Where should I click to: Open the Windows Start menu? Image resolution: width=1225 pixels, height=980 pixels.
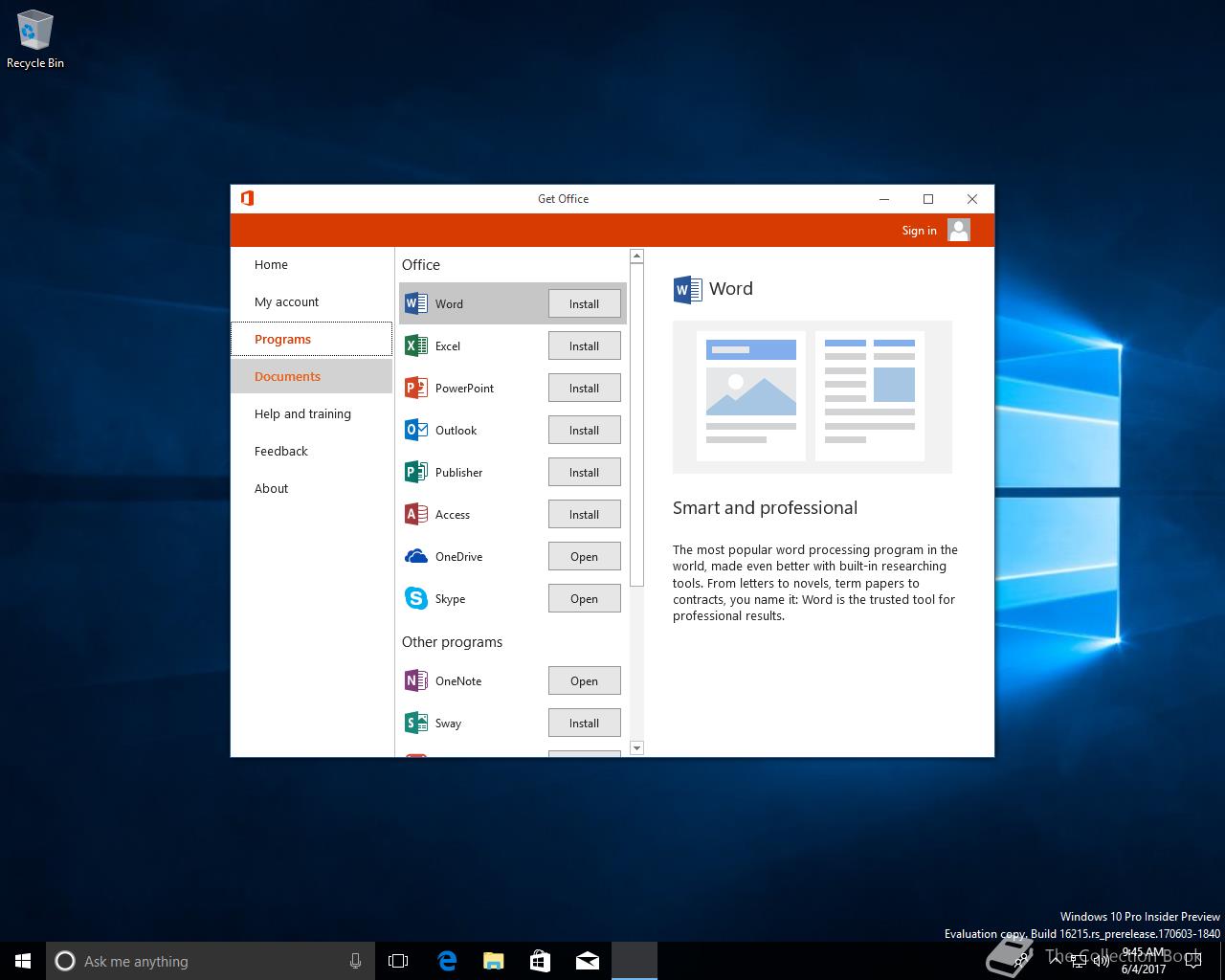(23, 961)
